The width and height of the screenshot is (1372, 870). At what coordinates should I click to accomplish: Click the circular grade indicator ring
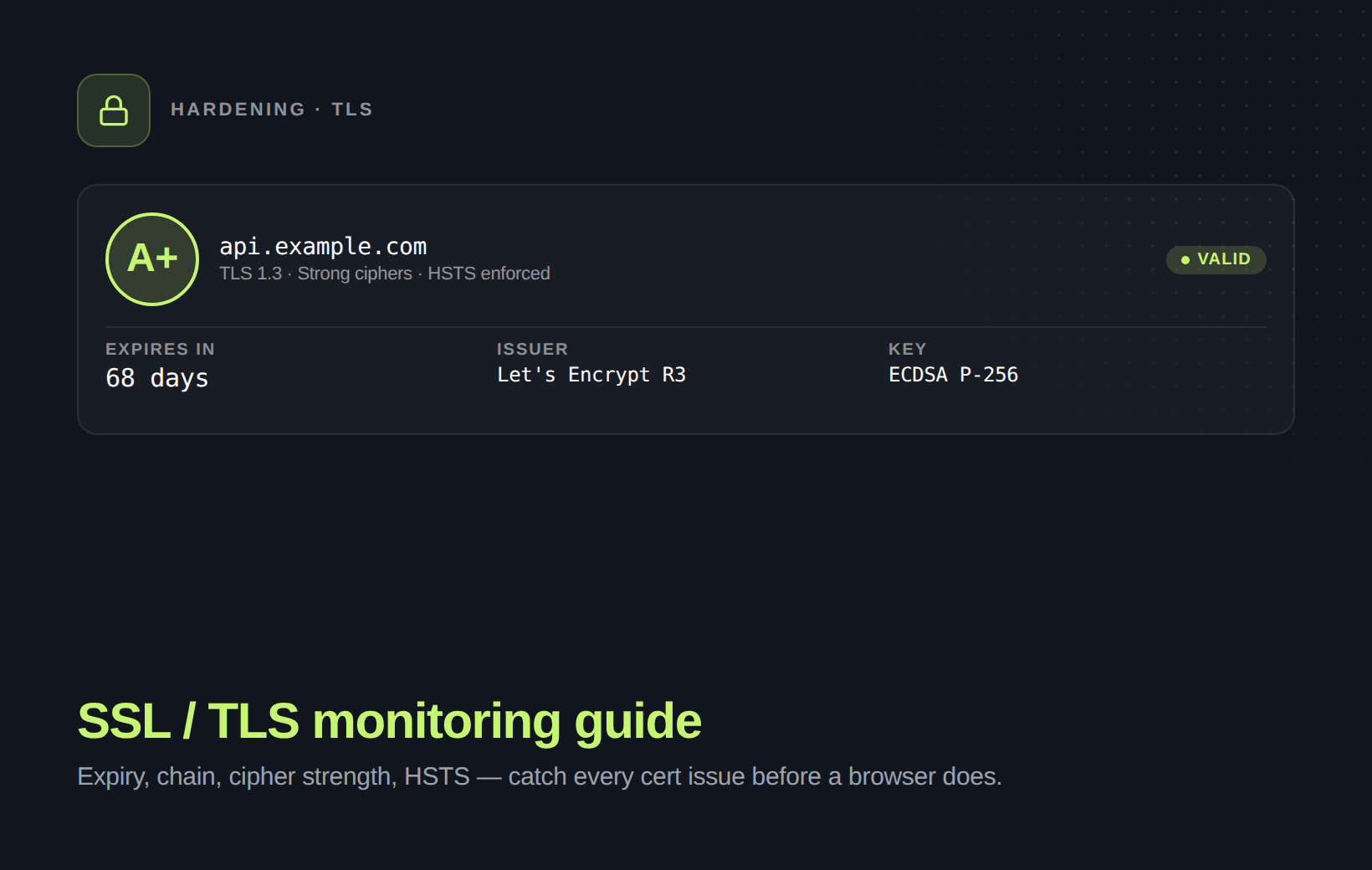tap(151, 258)
